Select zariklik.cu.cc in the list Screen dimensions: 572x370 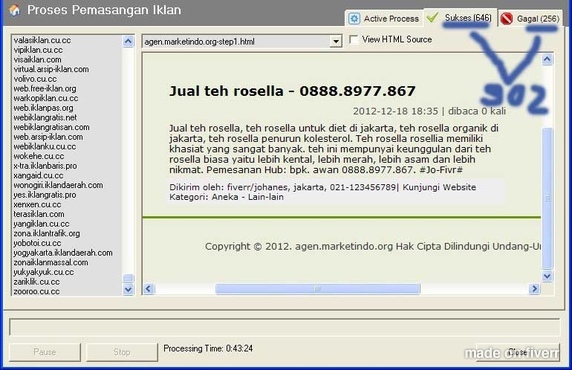coord(36,282)
